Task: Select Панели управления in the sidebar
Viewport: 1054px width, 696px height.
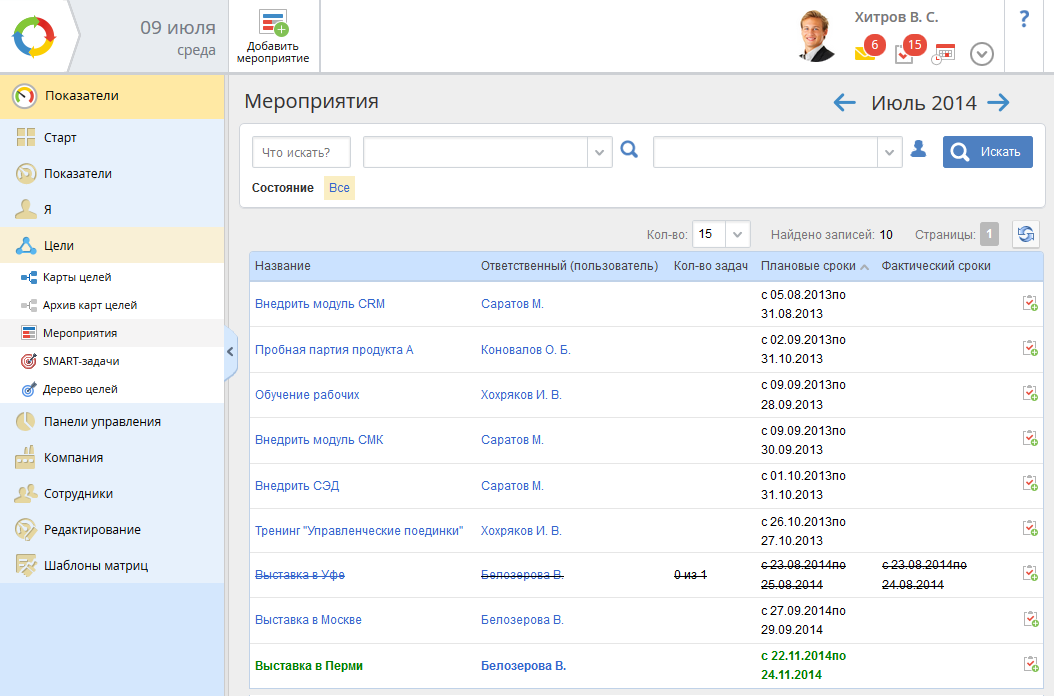Action: coord(102,421)
